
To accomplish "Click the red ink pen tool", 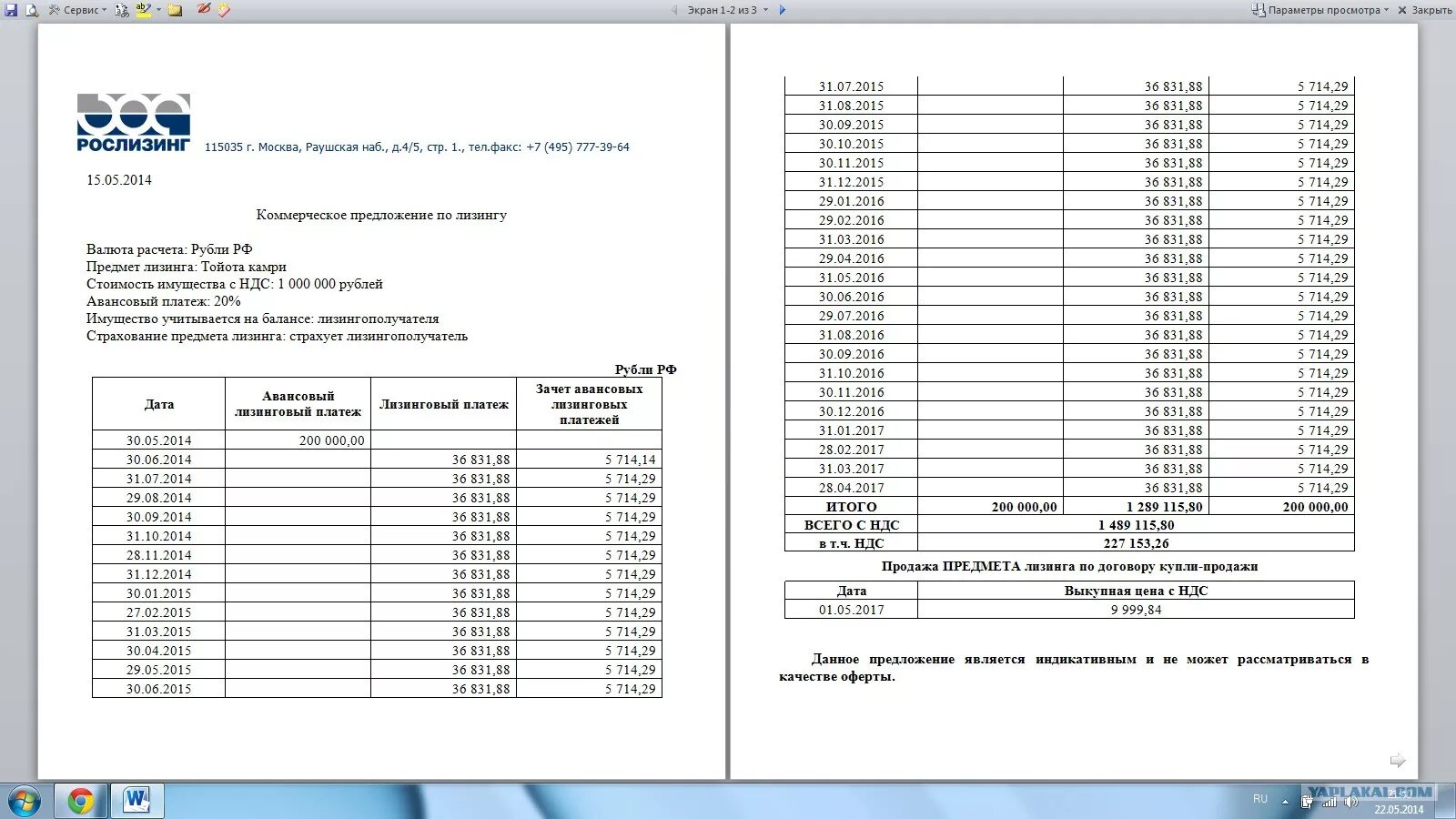I will (x=204, y=10).
